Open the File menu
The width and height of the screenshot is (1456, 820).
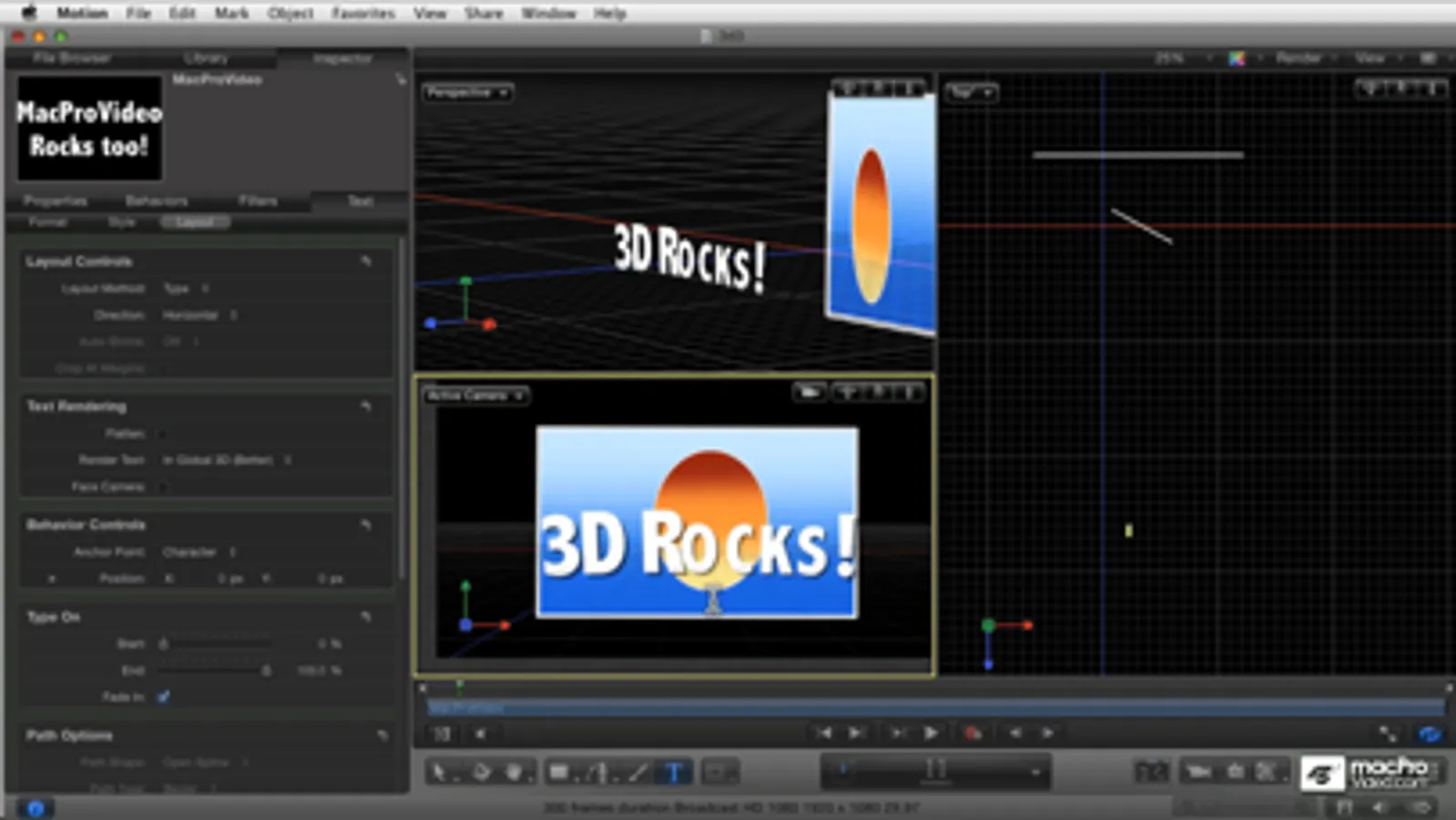click(x=138, y=13)
